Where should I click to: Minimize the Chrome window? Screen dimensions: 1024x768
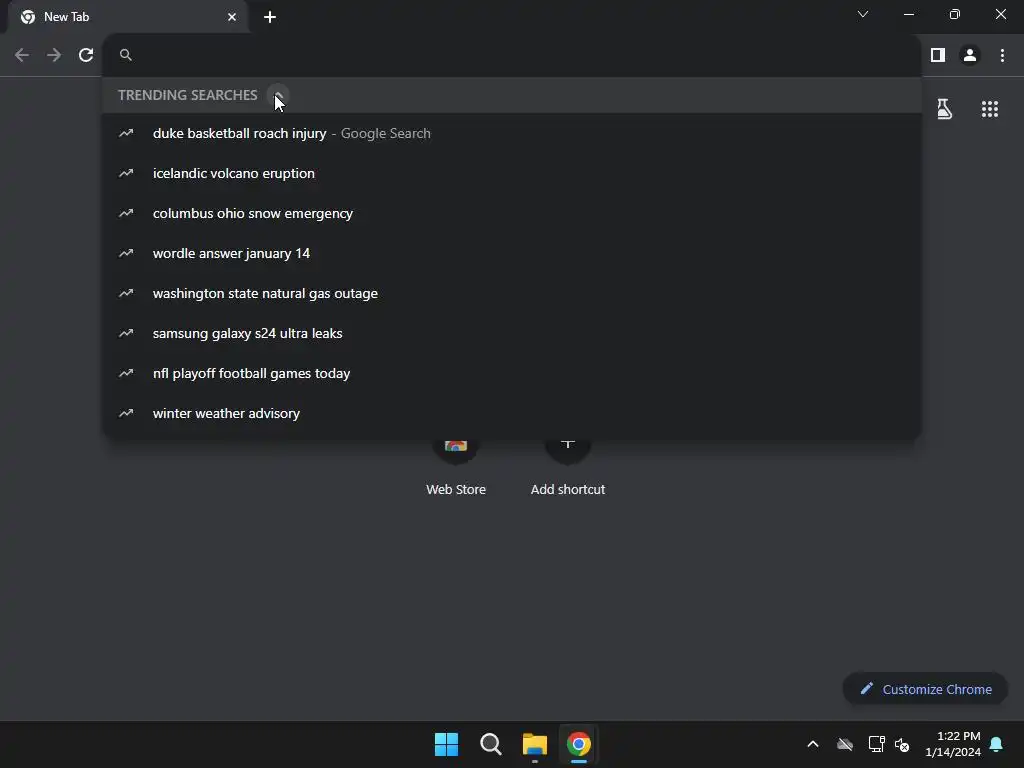coord(909,14)
